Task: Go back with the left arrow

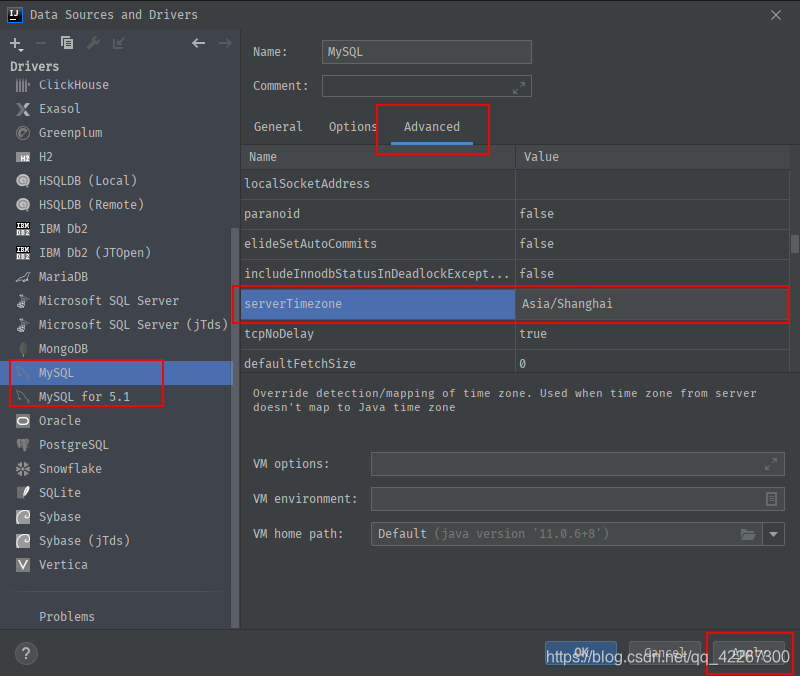Action: pyautogui.click(x=198, y=43)
